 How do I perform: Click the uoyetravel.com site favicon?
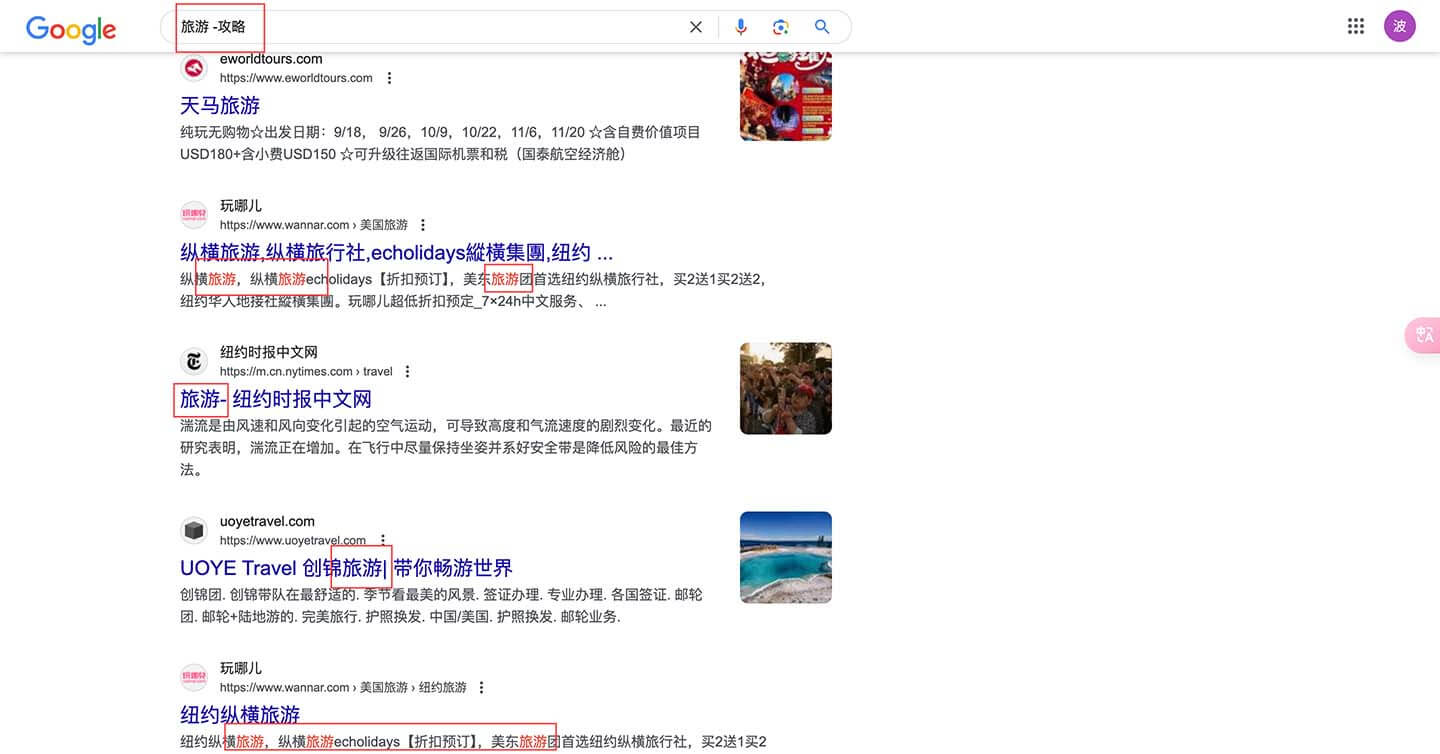tap(194, 530)
